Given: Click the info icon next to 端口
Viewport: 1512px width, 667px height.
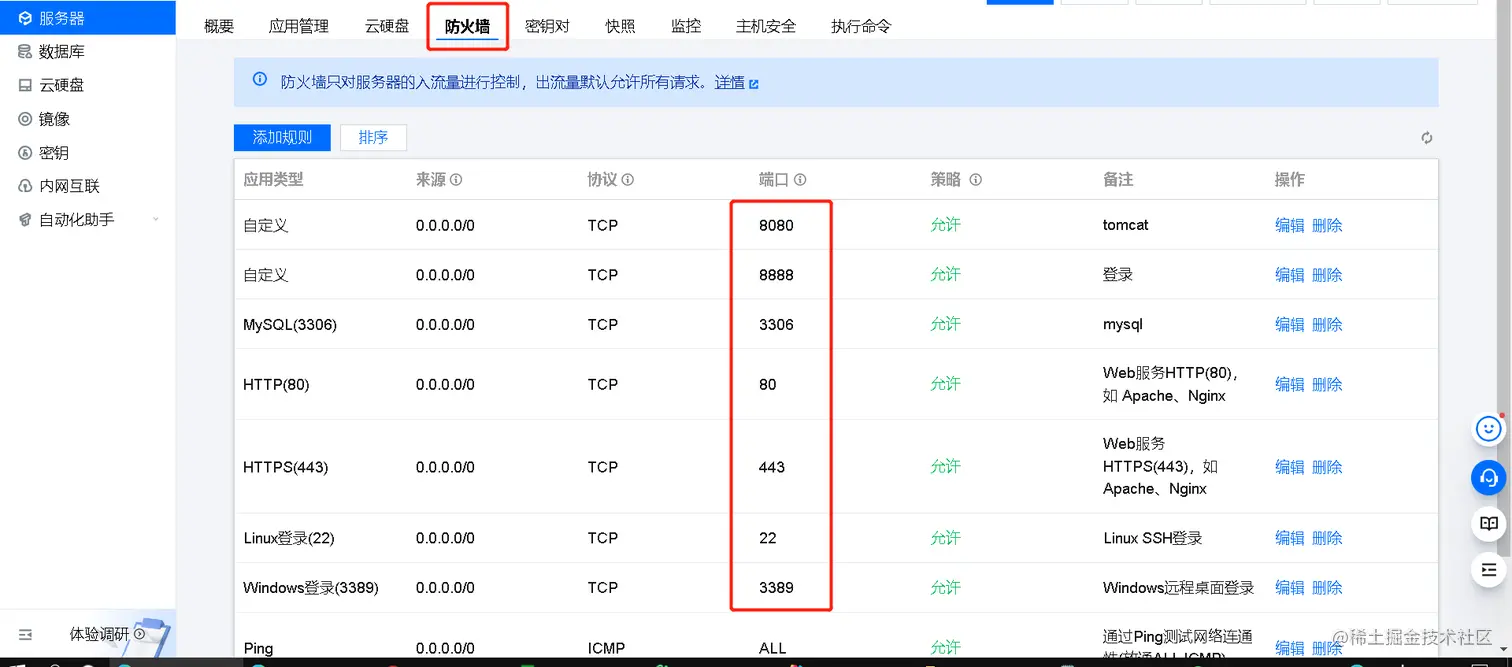Looking at the screenshot, I should tap(800, 180).
